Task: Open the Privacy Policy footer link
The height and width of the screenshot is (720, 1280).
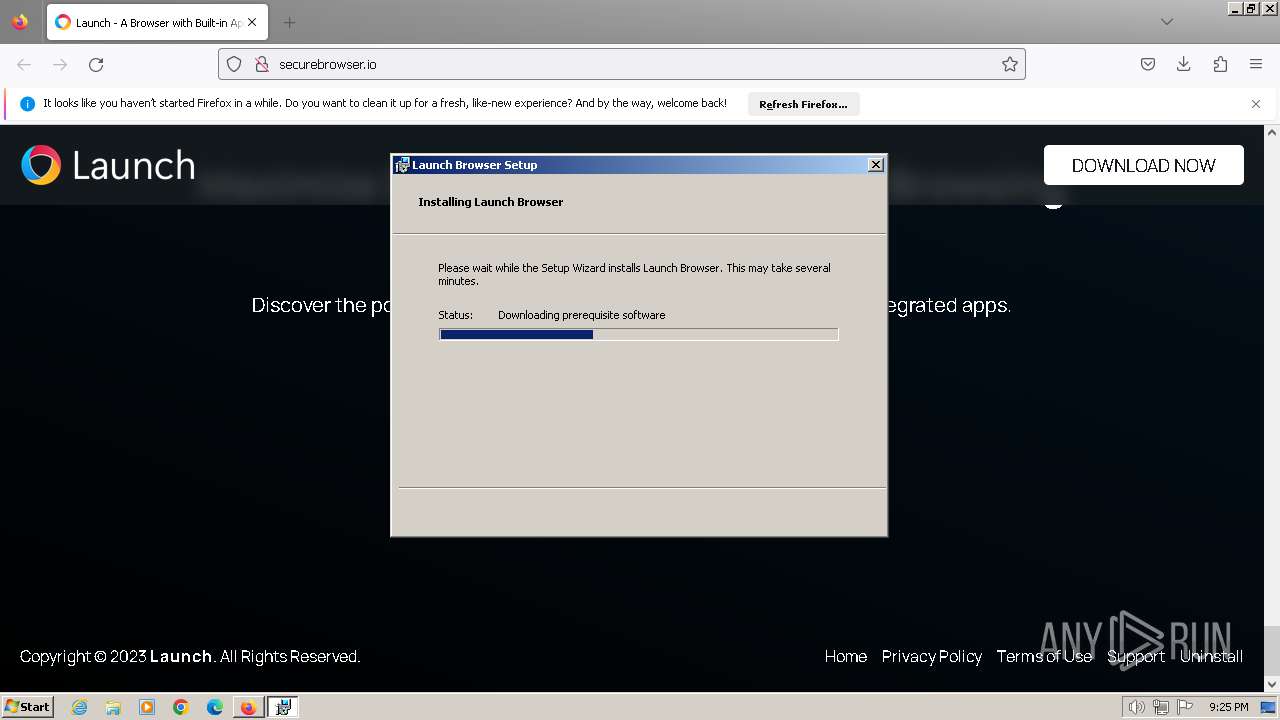Action: pyautogui.click(x=932, y=656)
